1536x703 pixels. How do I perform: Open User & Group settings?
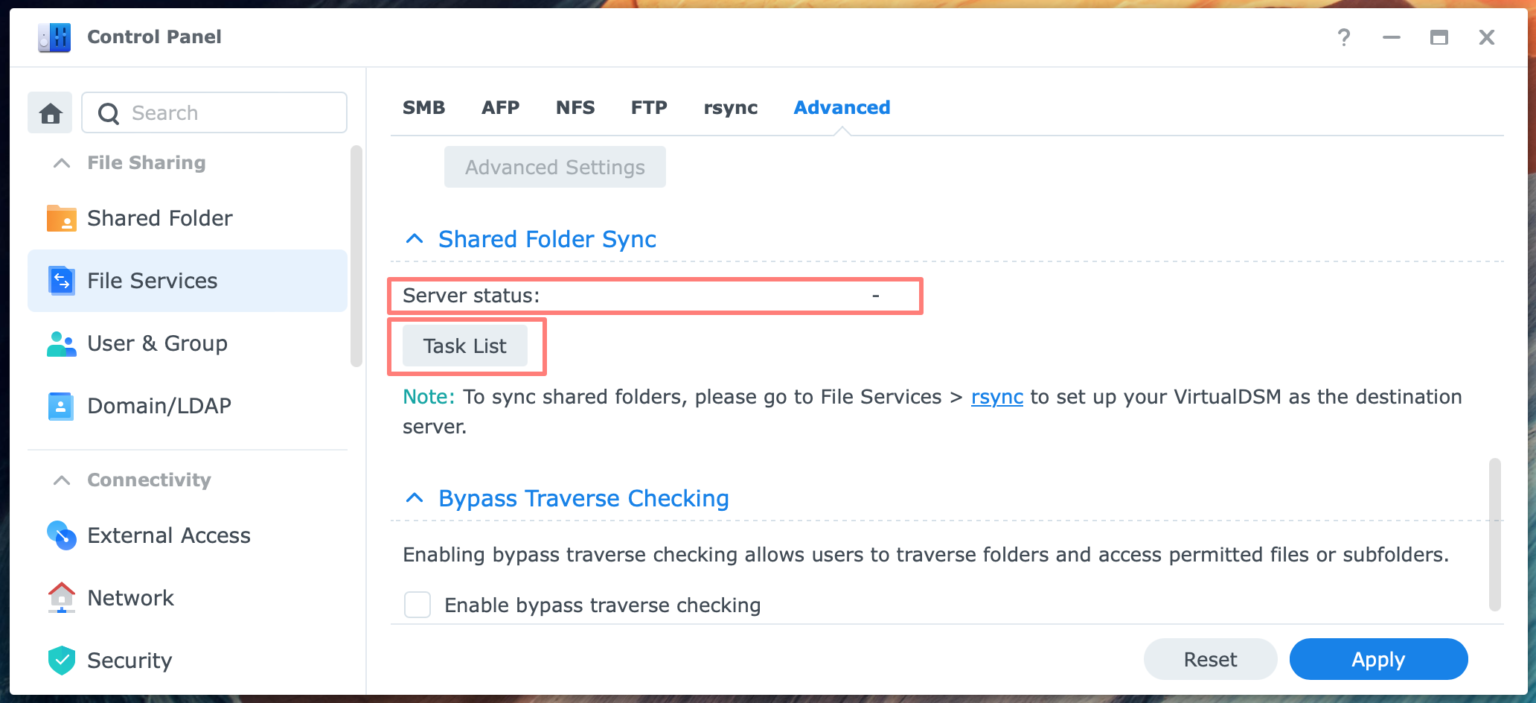pyautogui.click(x=157, y=343)
